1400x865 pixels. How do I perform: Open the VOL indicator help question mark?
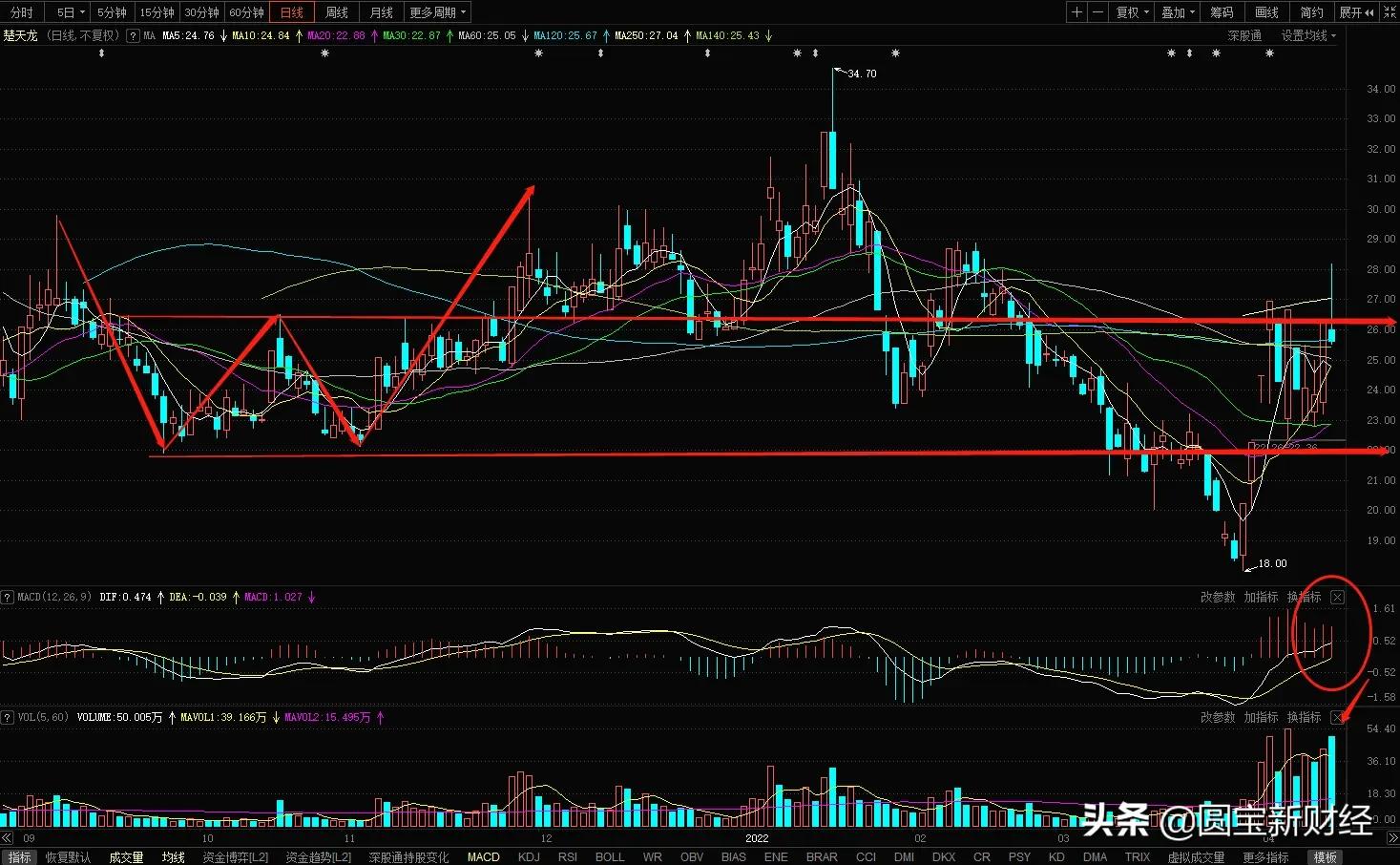pos(9,717)
